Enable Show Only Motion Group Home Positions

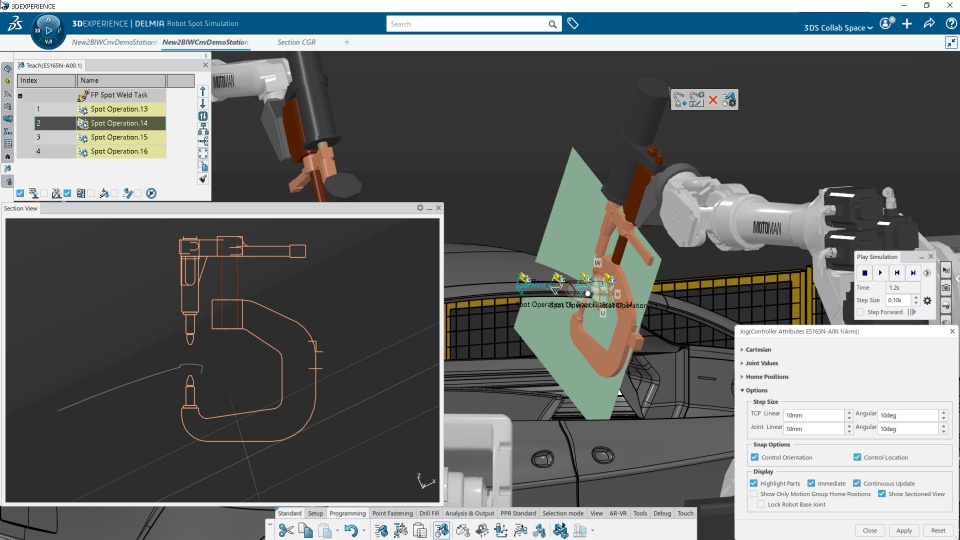click(754, 493)
